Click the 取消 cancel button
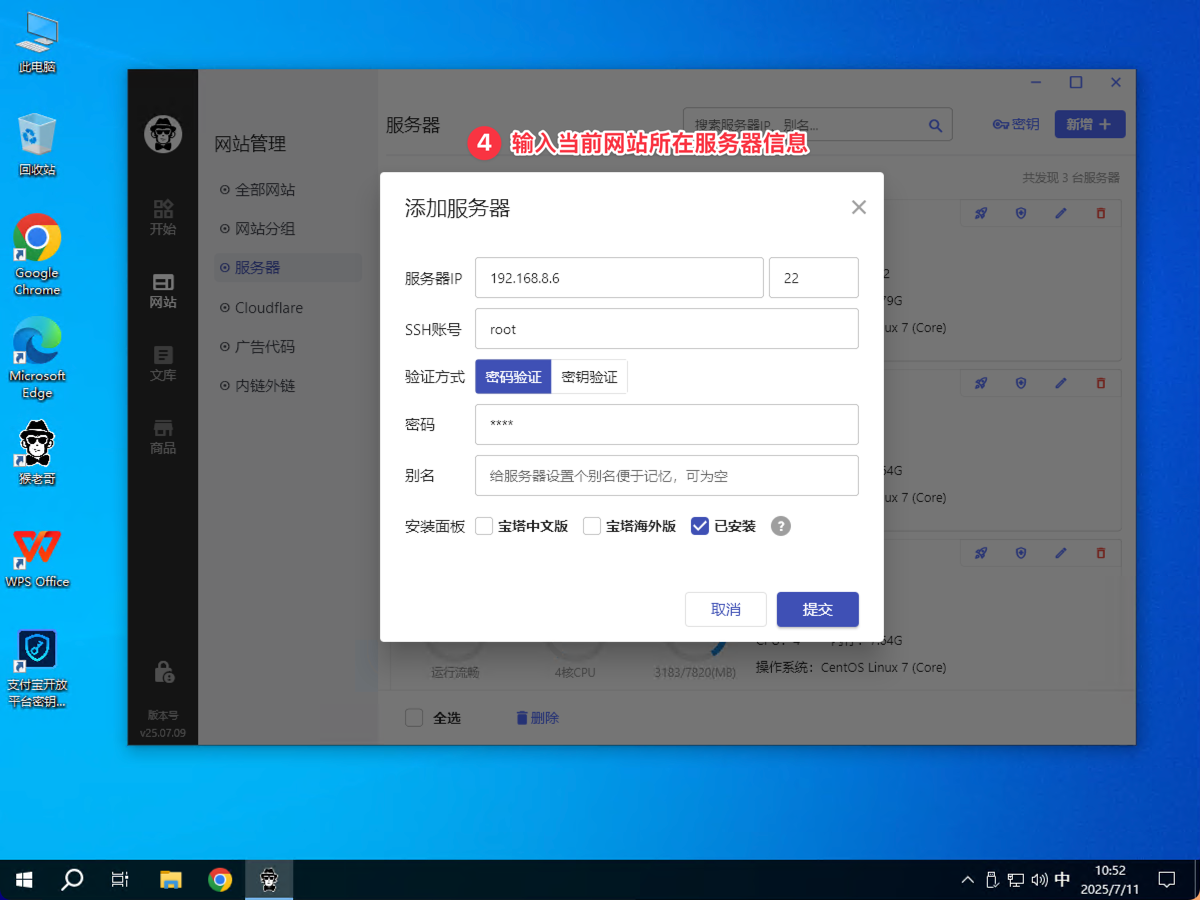The image size is (1200, 900). coord(726,610)
